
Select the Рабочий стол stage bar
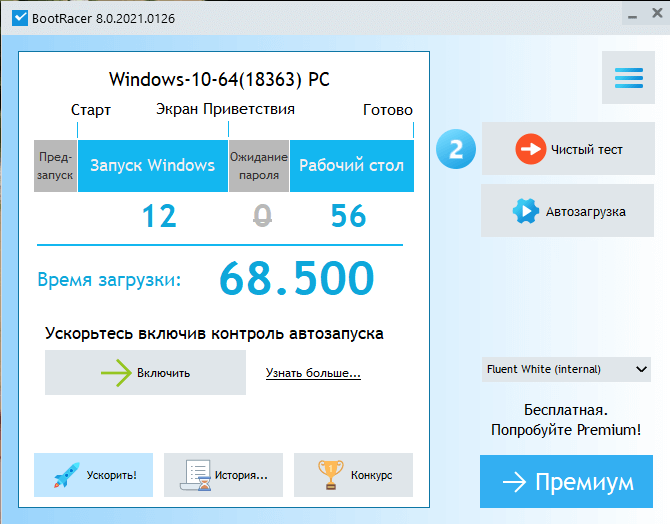coord(352,165)
